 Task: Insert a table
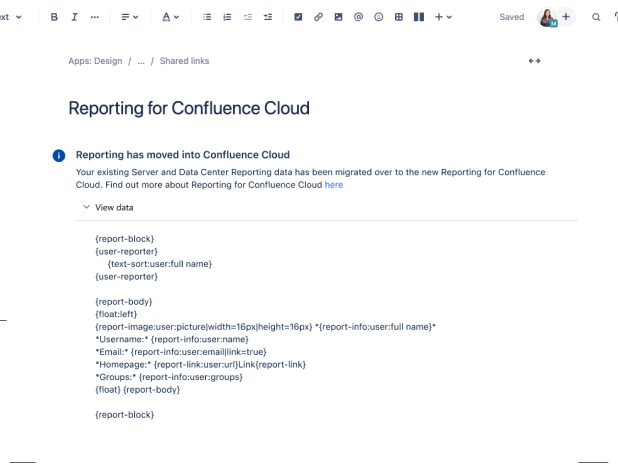[x=399, y=17]
